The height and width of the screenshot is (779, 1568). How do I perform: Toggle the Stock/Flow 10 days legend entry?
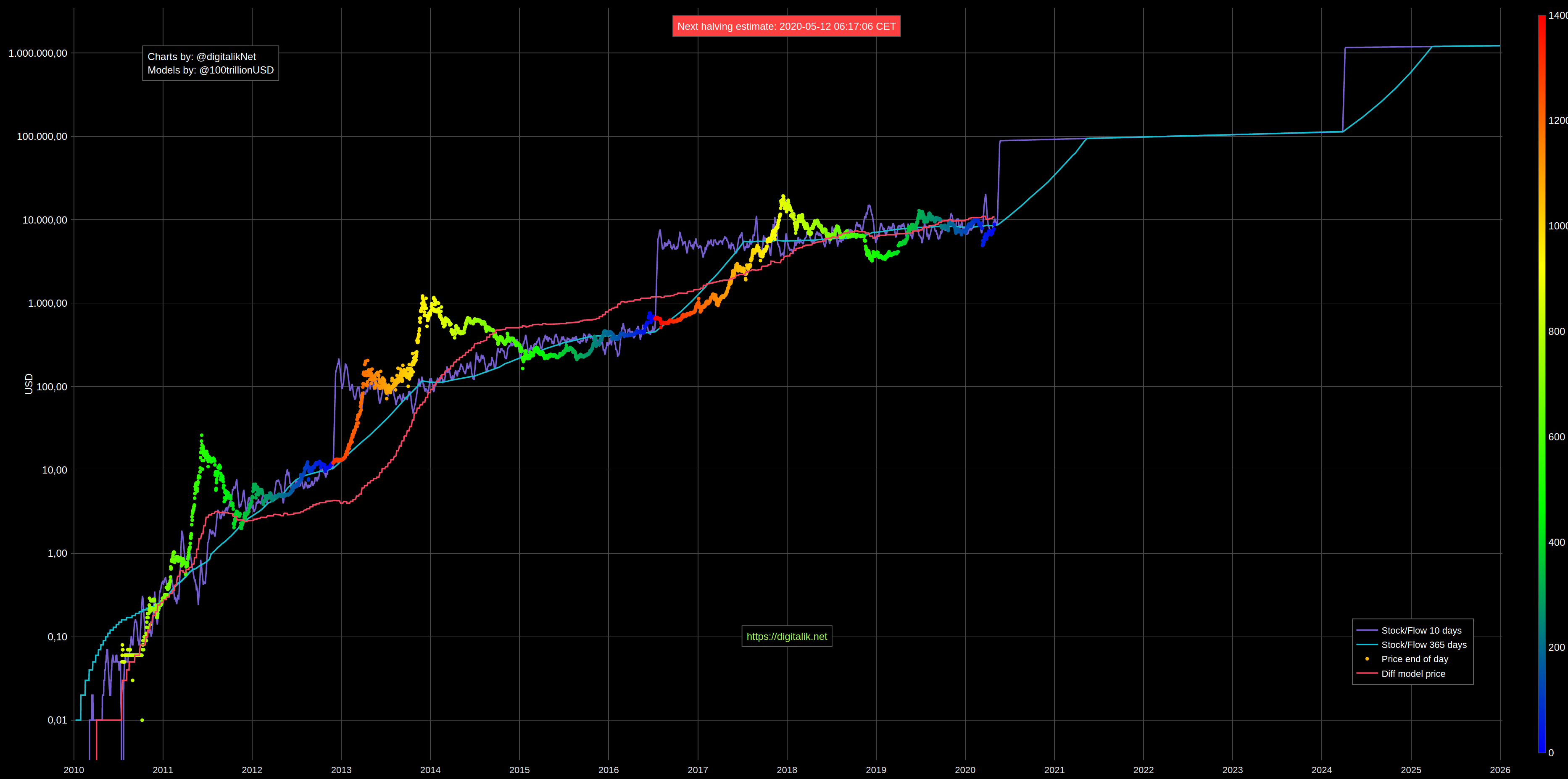(x=1420, y=631)
